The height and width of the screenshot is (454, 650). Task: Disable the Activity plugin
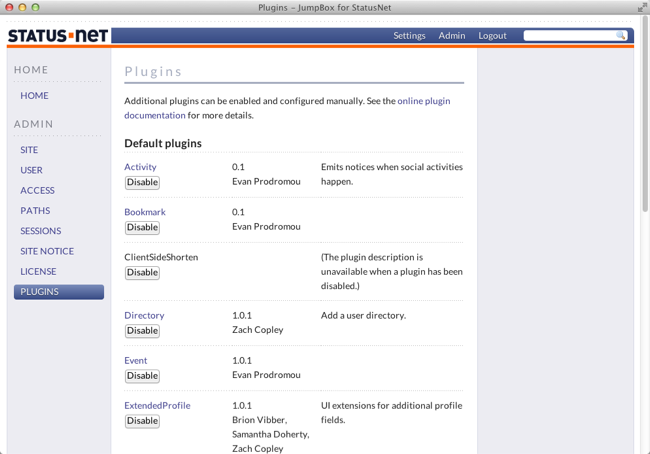(142, 182)
